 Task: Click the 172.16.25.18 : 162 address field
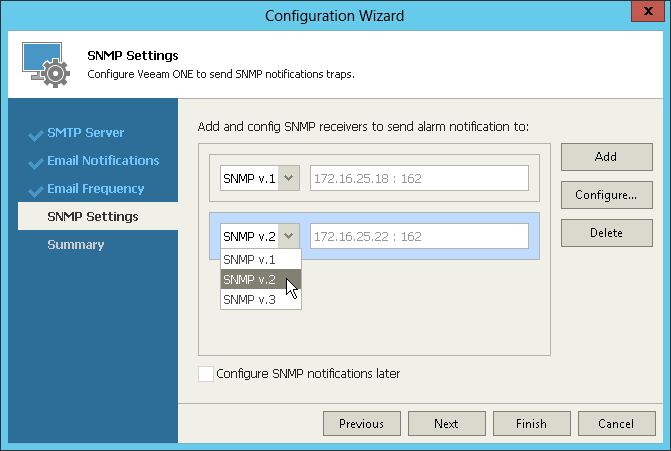tap(418, 178)
